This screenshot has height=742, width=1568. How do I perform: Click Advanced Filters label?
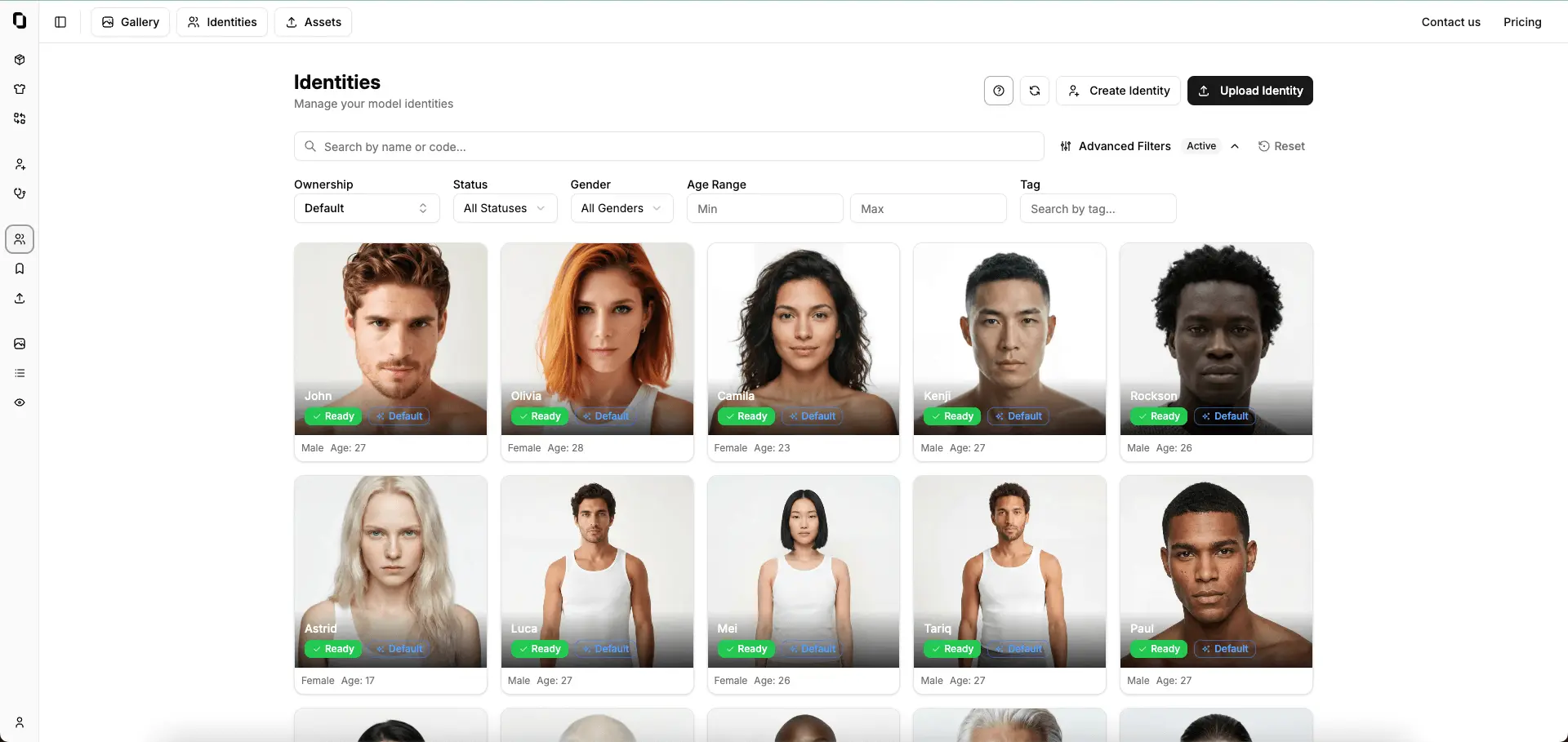(1125, 146)
